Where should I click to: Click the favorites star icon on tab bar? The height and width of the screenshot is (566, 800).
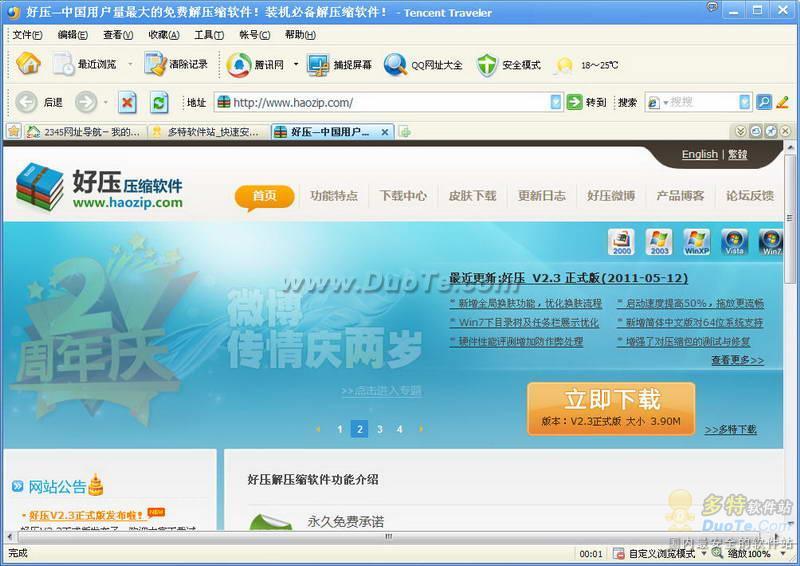(14, 131)
